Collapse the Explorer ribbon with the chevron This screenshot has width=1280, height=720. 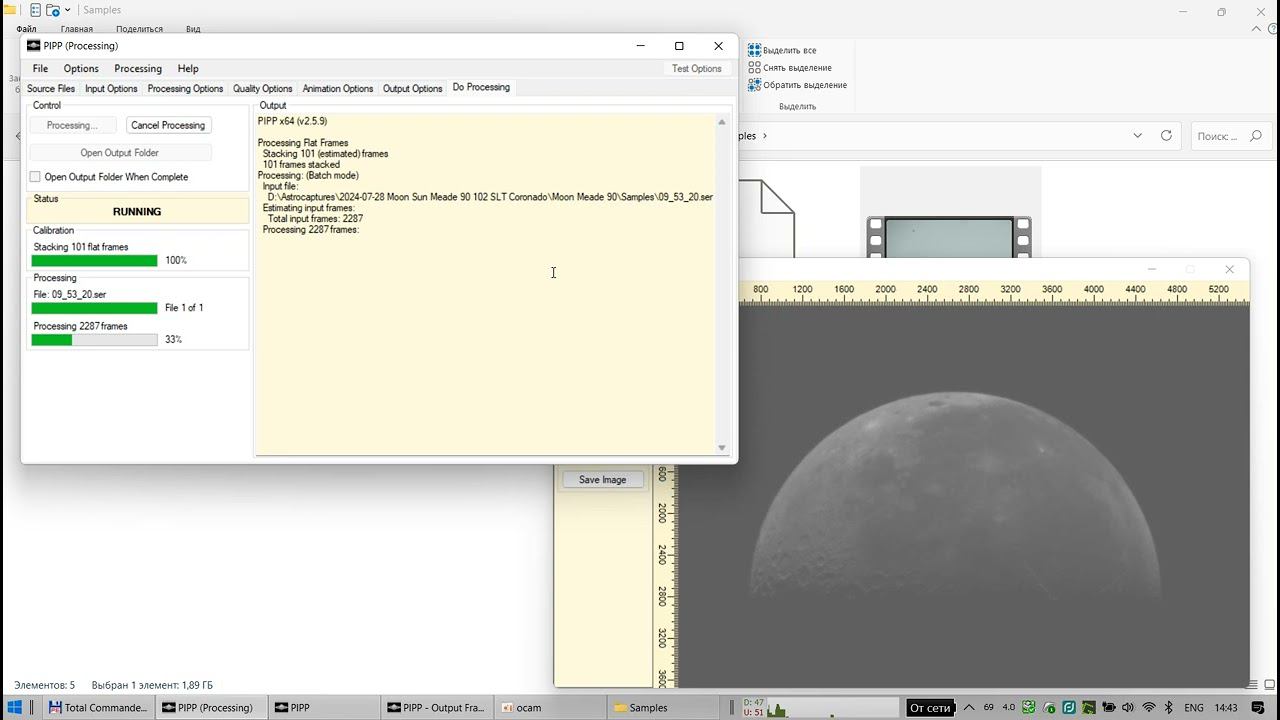1254,30
